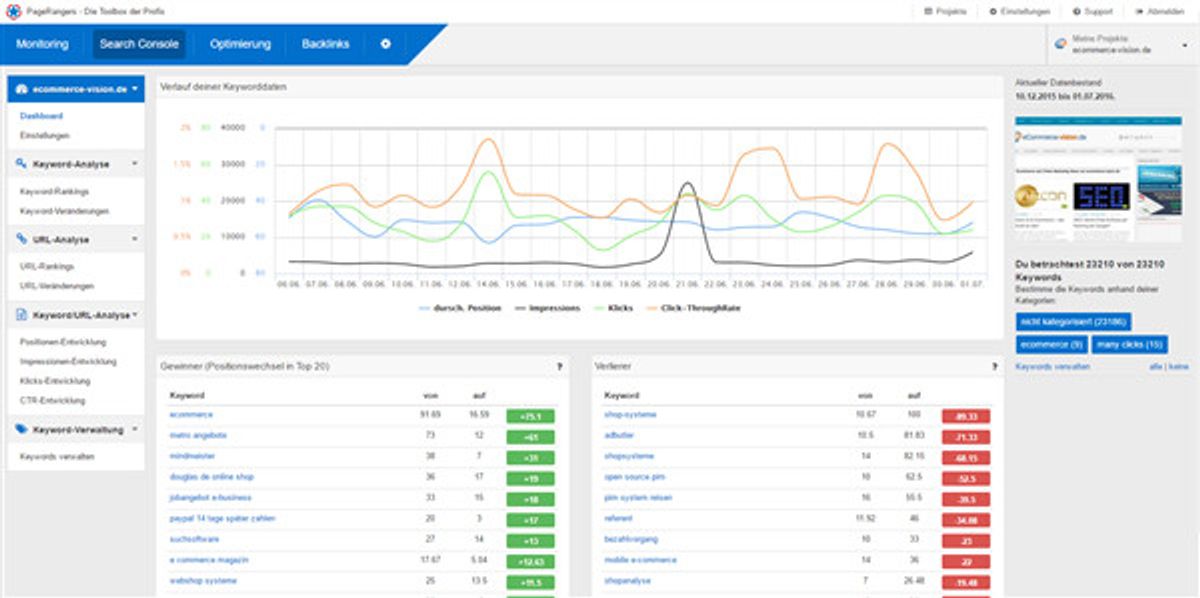This screenshot has width=1200, height=598.
Task: Click the Meine Projekte project logo icon
Action: (x=1061, y=44)
